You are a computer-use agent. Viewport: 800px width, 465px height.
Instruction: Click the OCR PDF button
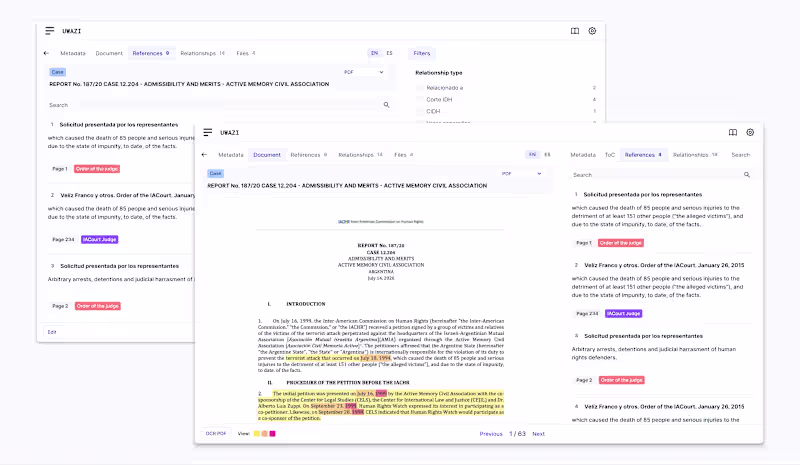[216, 433]
